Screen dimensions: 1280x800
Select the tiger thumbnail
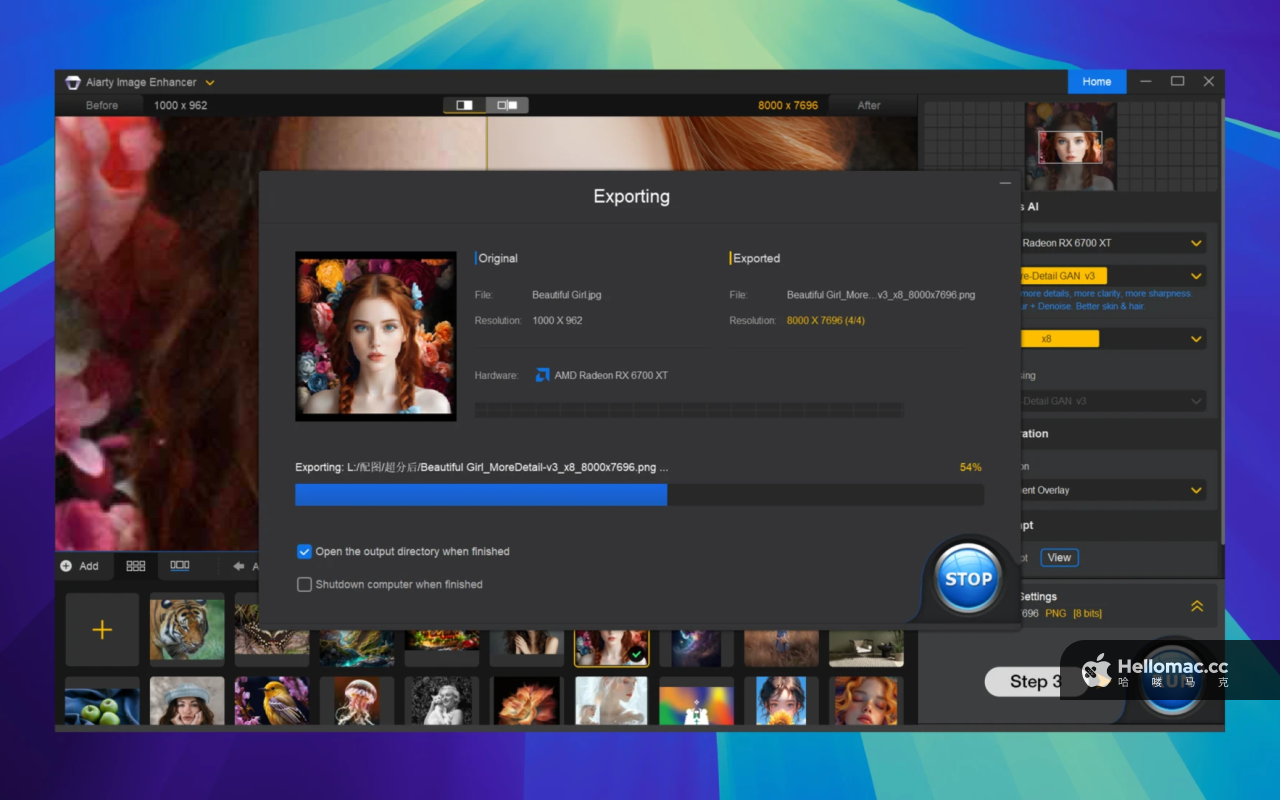click(187, 630)
